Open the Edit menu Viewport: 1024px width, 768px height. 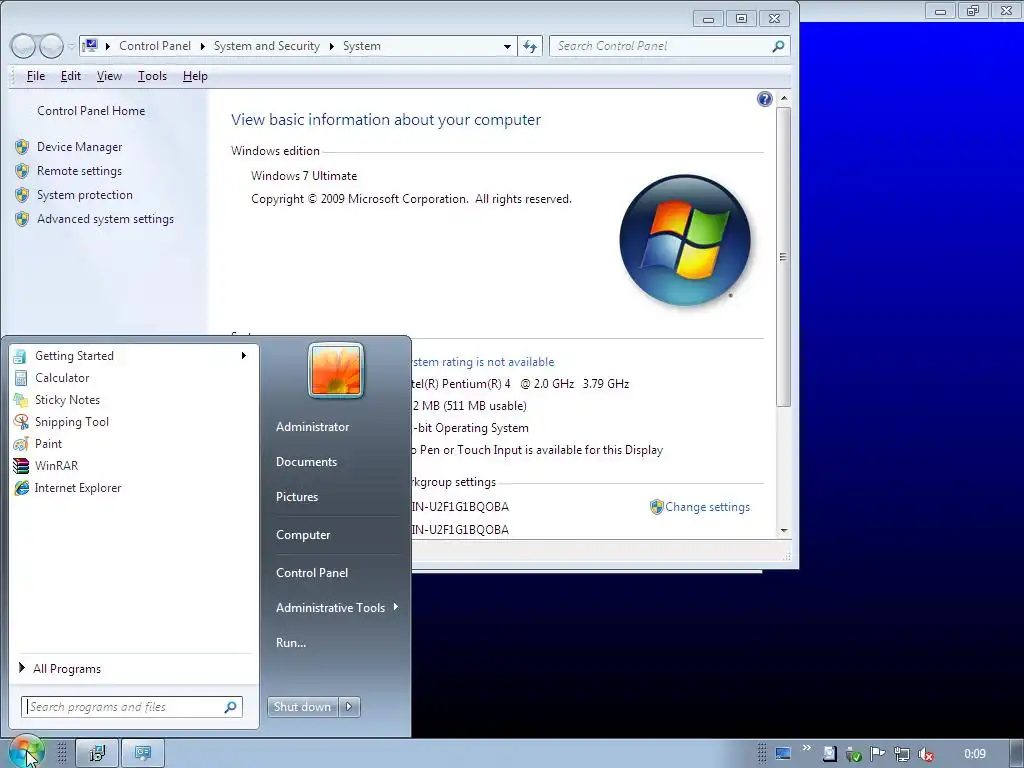71,76
